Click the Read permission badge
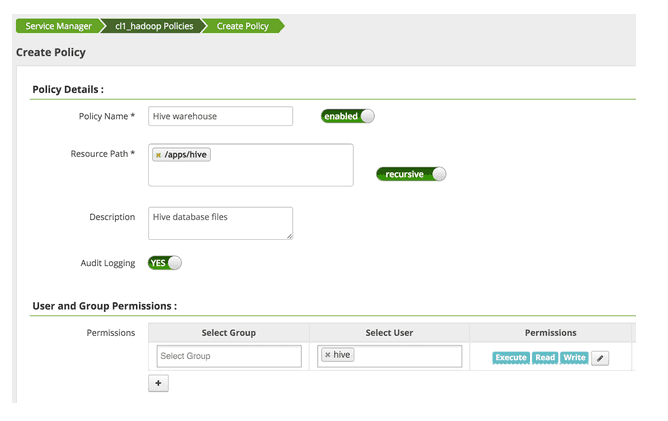Viewport: 668px width, 421px height. pos(544,358)
